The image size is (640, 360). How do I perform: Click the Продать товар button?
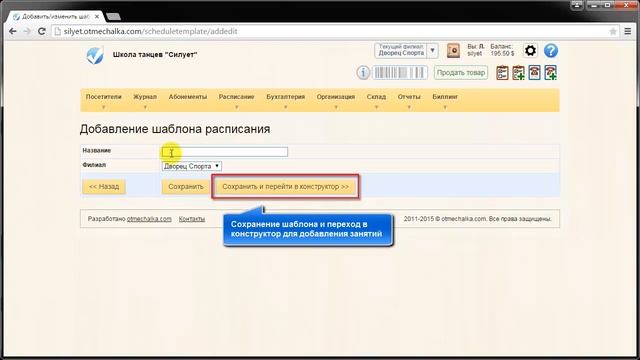click(461, 73)
